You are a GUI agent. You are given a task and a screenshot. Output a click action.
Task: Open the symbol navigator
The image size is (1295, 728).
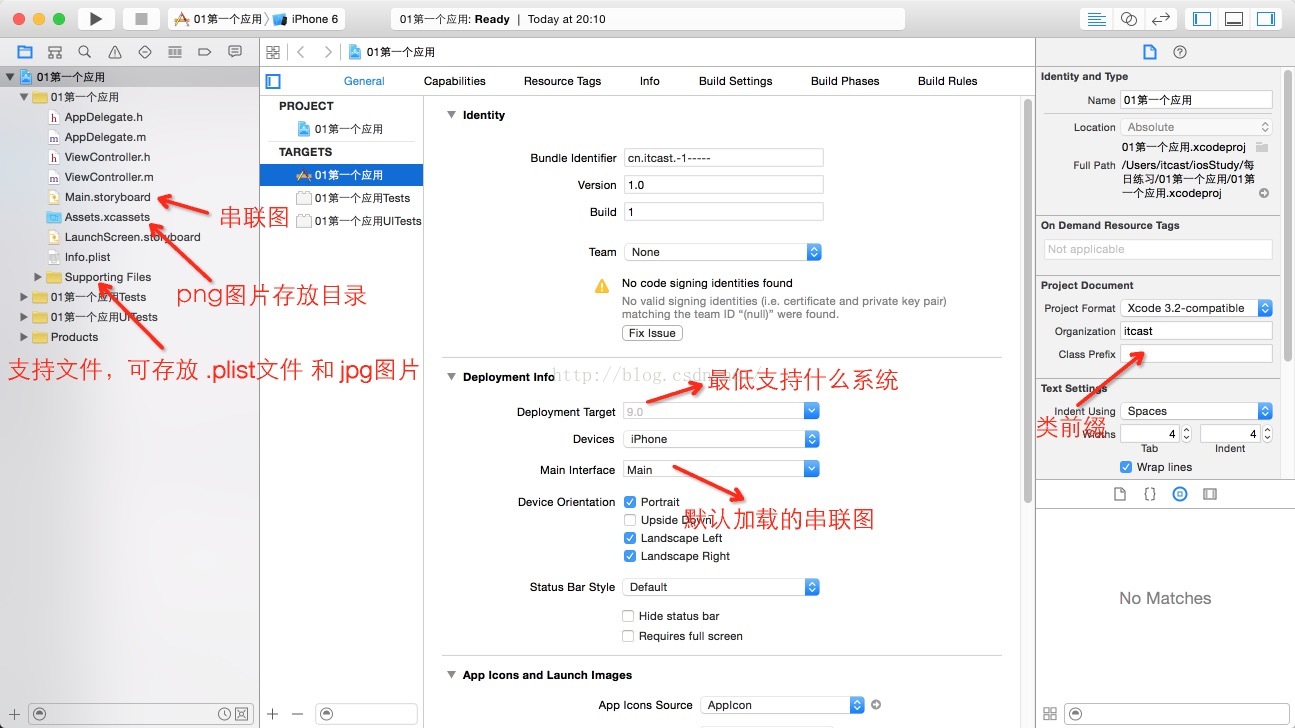coord(55,52)
